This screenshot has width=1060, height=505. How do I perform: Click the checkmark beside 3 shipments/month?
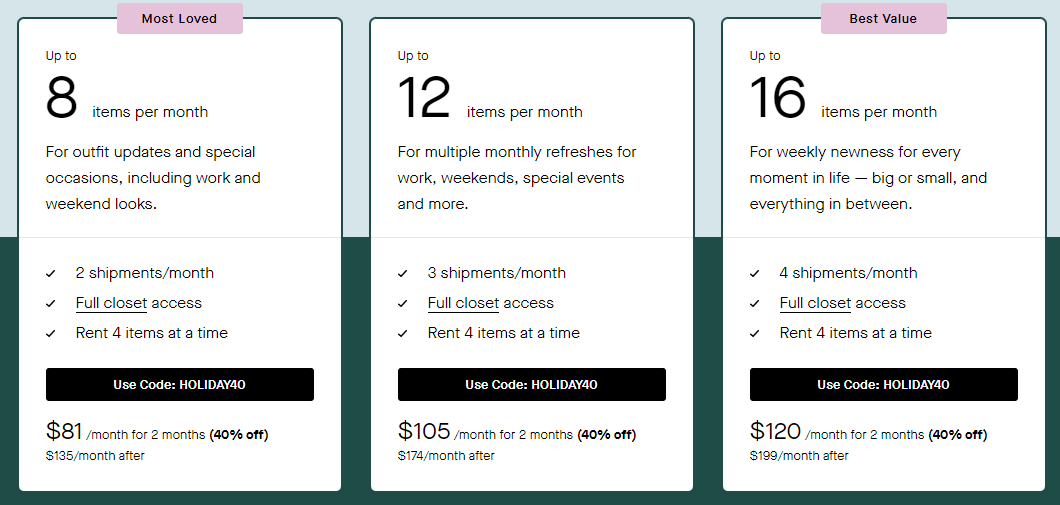(403, 274)
